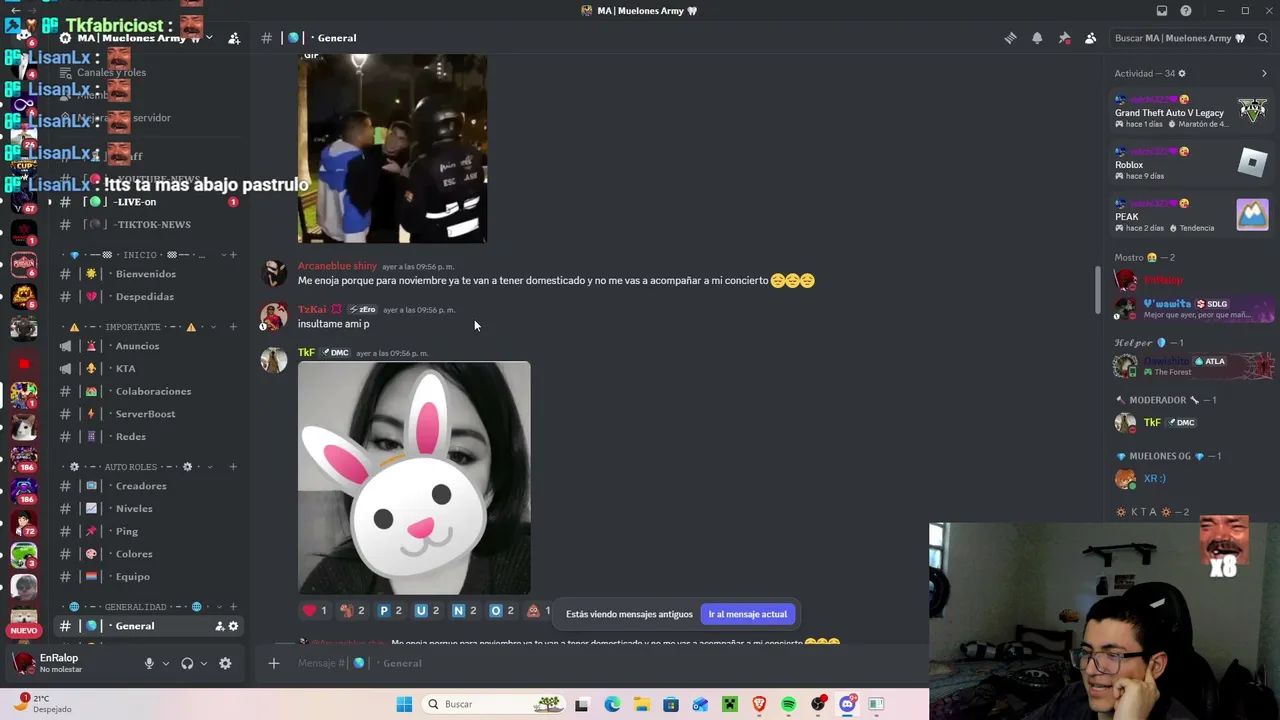Image resolution: width=1280 pixels, height=720 pixels.
Task: Open TzKai username profile
Action: tap(312, 310)
